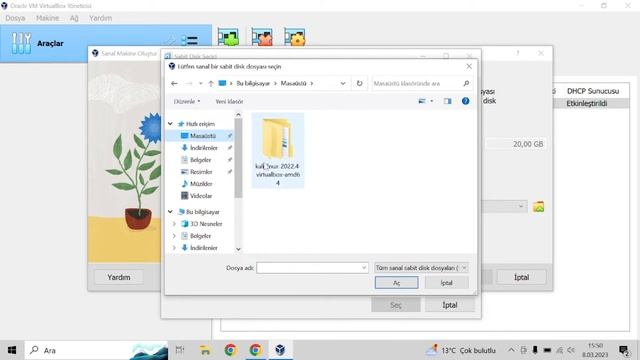Select Müzikler in the navigation pane
The image size is (640, 360).
coord(201,184)
